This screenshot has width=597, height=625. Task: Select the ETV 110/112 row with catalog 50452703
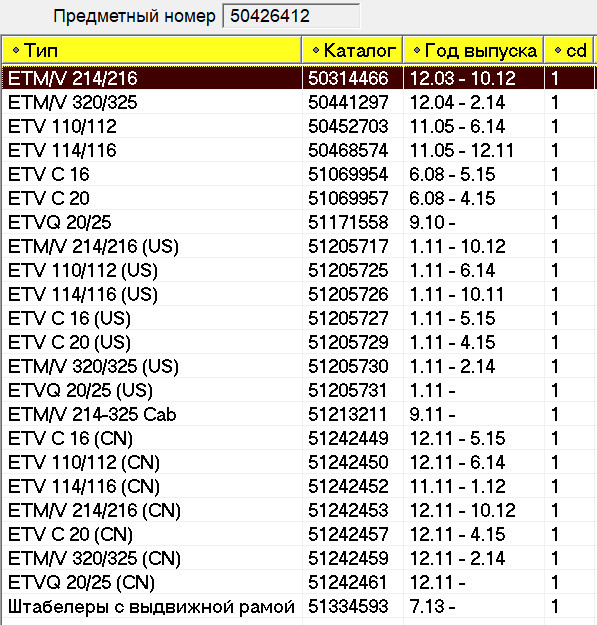(x=298, y=126)
